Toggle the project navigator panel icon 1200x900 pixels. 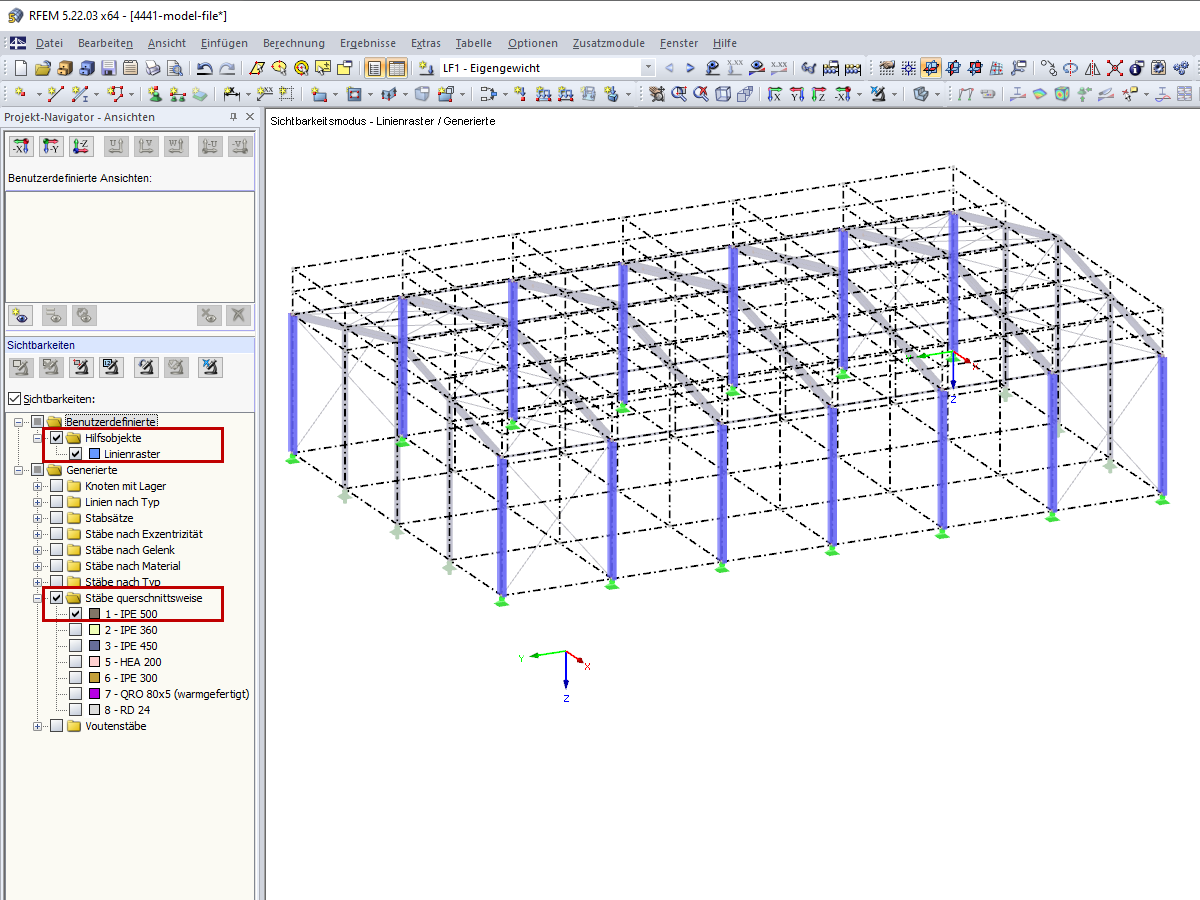coord(374,68)
